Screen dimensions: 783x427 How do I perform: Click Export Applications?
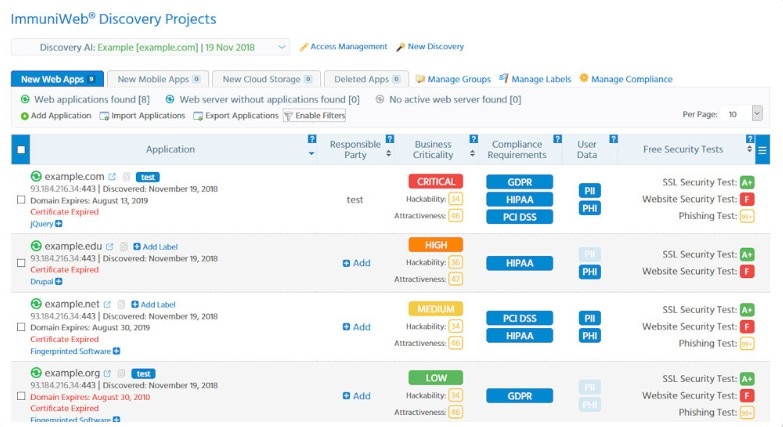click(236, 115)
